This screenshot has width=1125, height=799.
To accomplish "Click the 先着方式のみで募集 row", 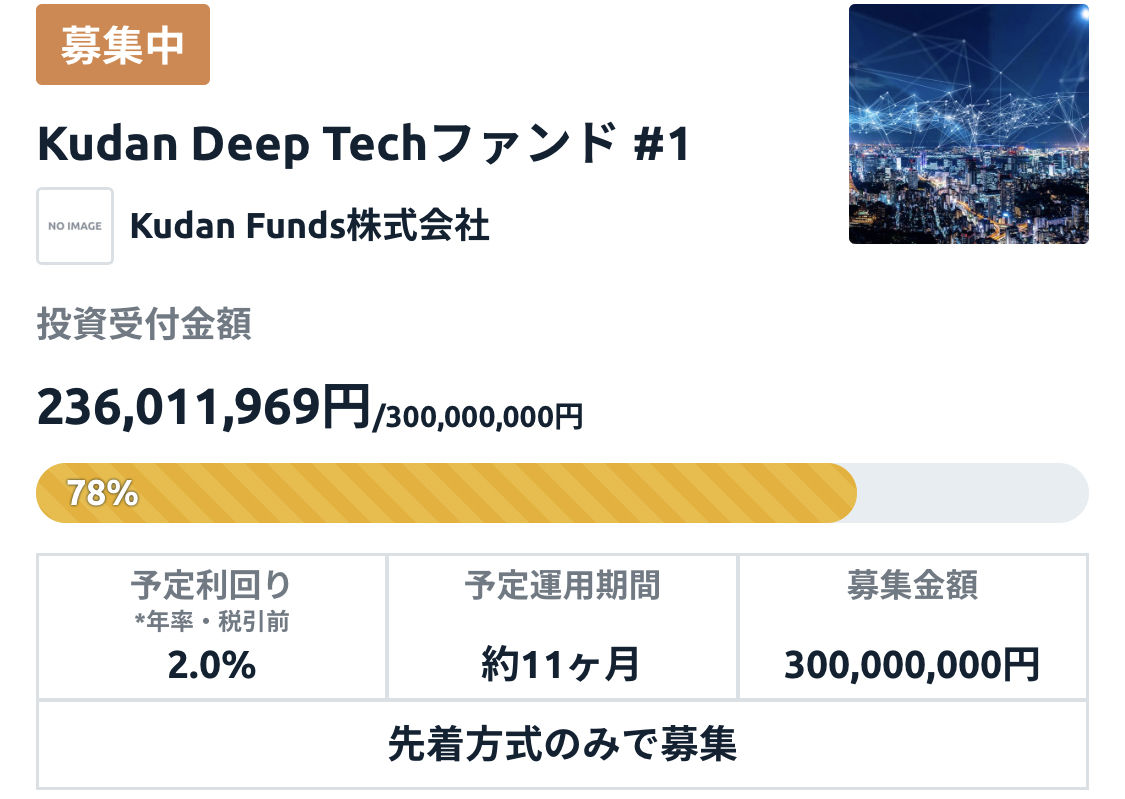I will (562, 744).
